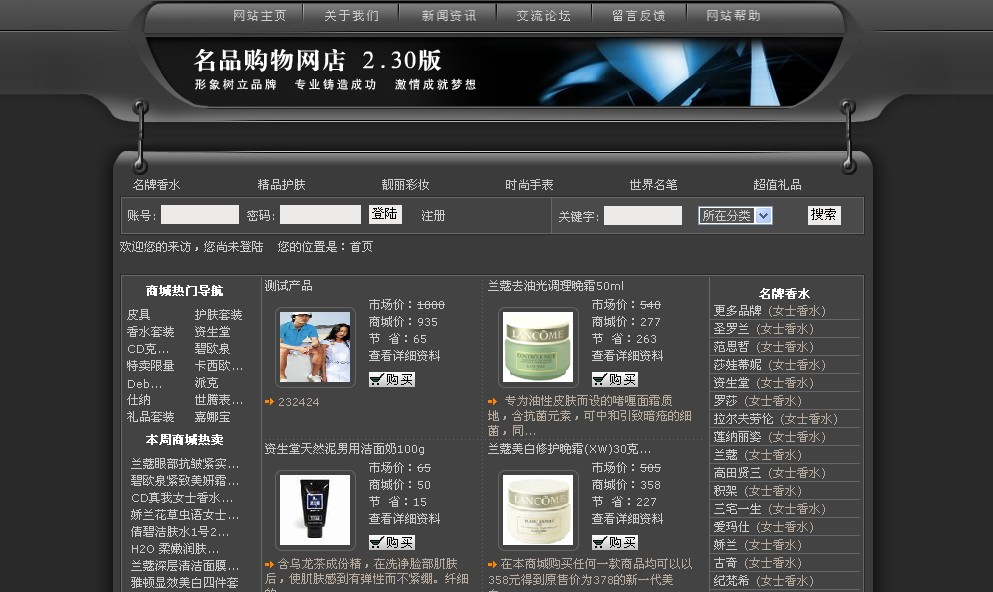Viewport: 993px width, 592px height.
Task: Open the 皮具 hot navigation link
Action: [139, 315]
